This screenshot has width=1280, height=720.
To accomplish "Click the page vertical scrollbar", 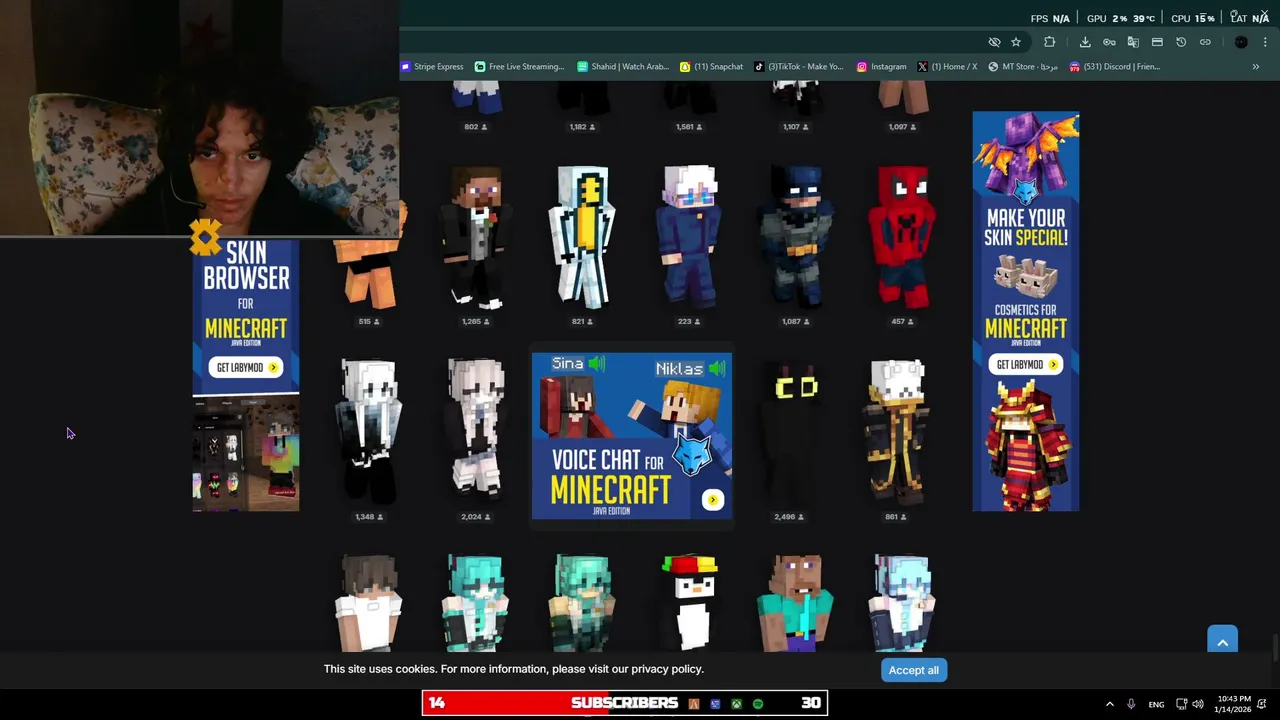I will tap(1275, 648).
